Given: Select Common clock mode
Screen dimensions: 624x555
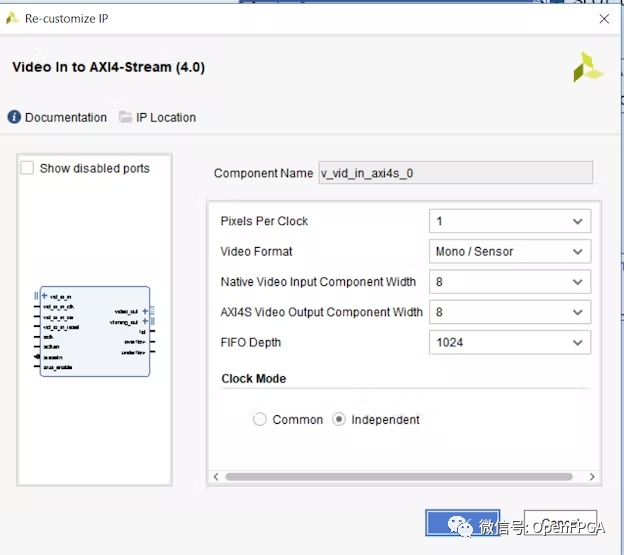Looking at the screenshot, I should tap(261, 420).
